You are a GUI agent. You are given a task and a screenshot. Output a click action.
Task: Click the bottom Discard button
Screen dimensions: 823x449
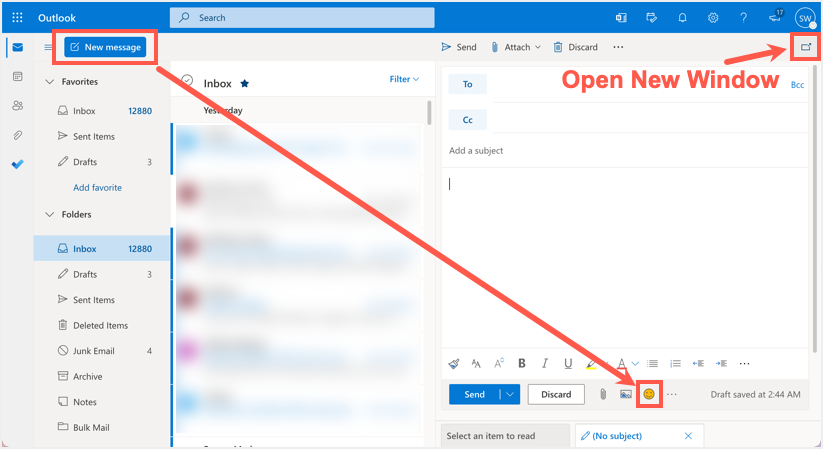point(556,394)
